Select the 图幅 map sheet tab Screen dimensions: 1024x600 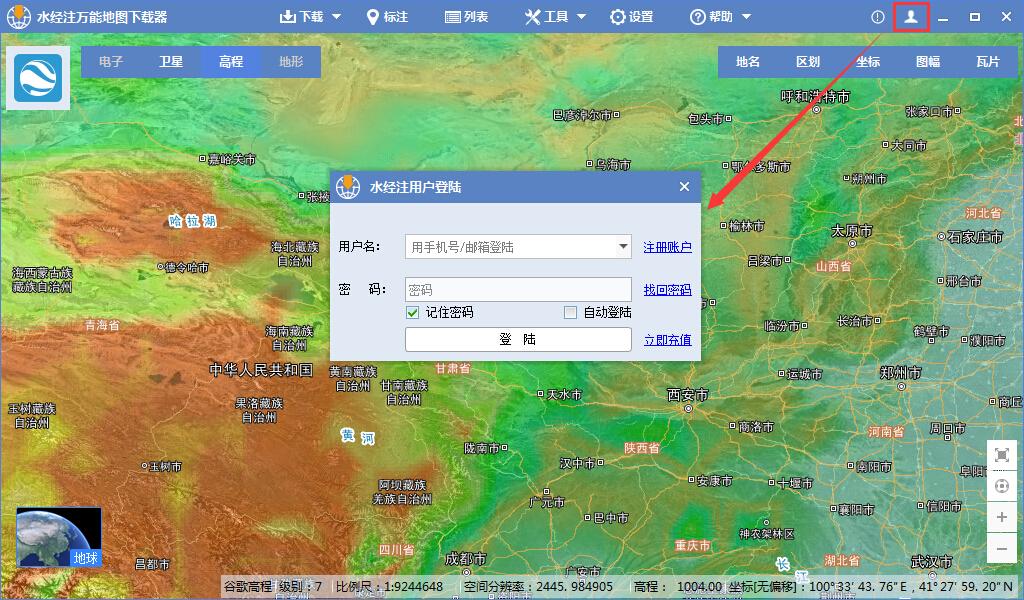click(928, 61)
